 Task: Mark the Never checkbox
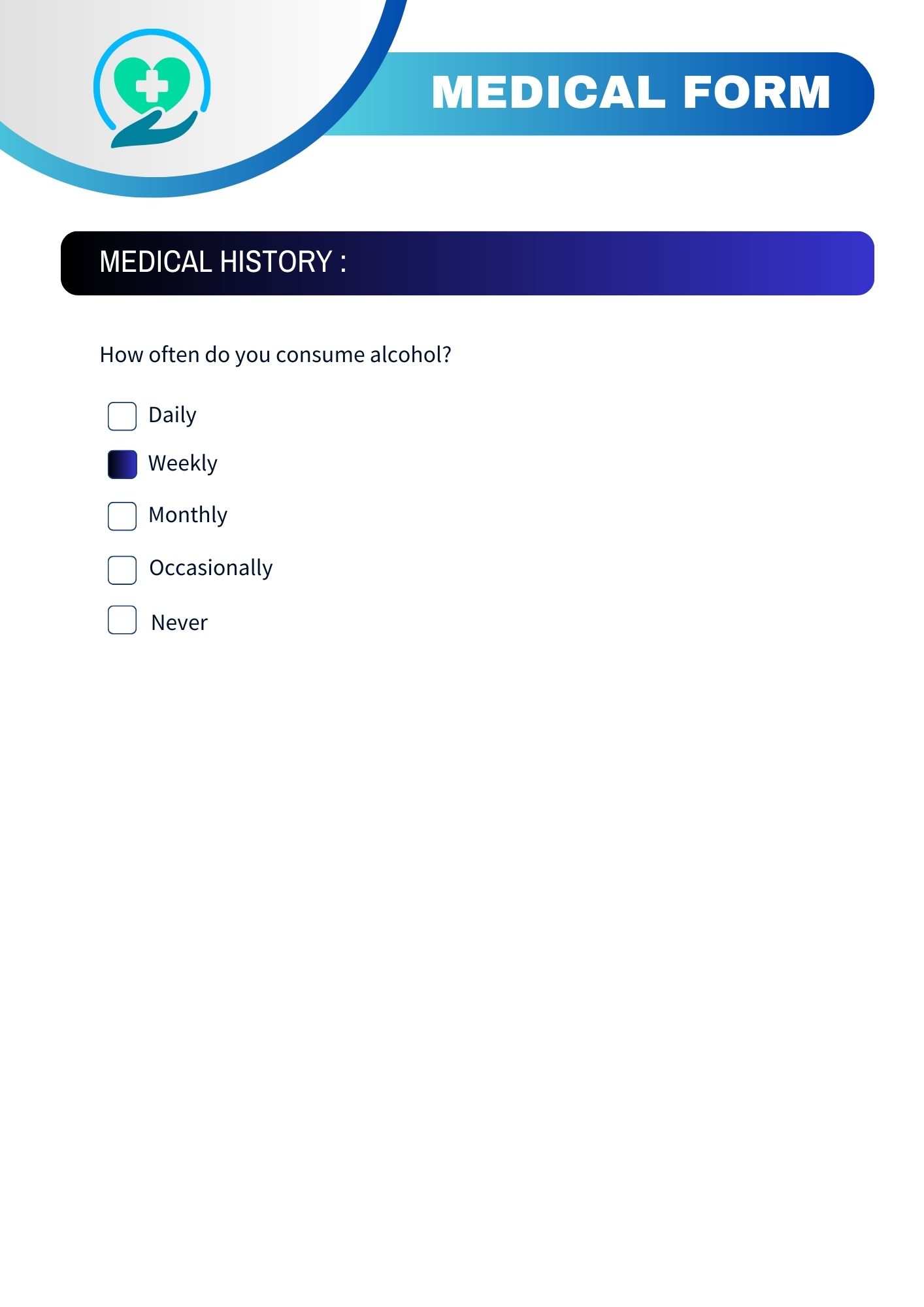pos(122,620)
